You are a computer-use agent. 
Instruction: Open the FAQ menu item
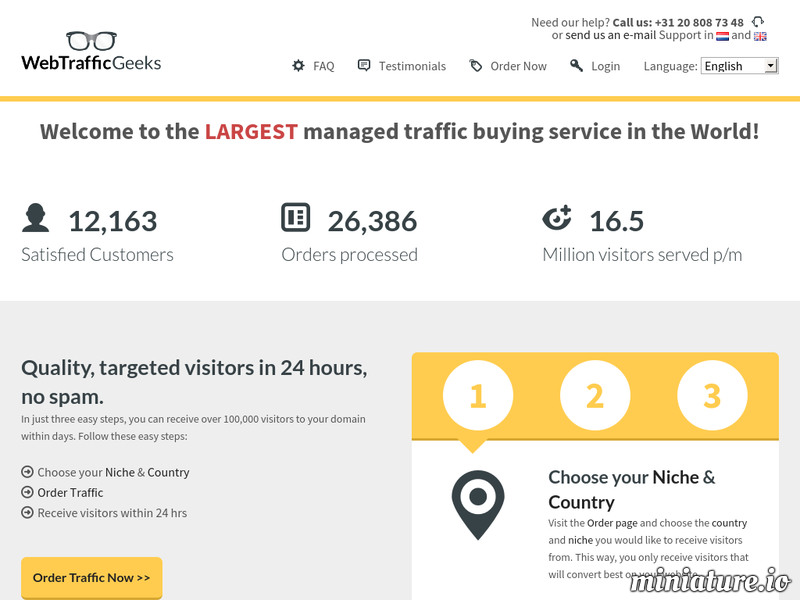tap(323, 65)
